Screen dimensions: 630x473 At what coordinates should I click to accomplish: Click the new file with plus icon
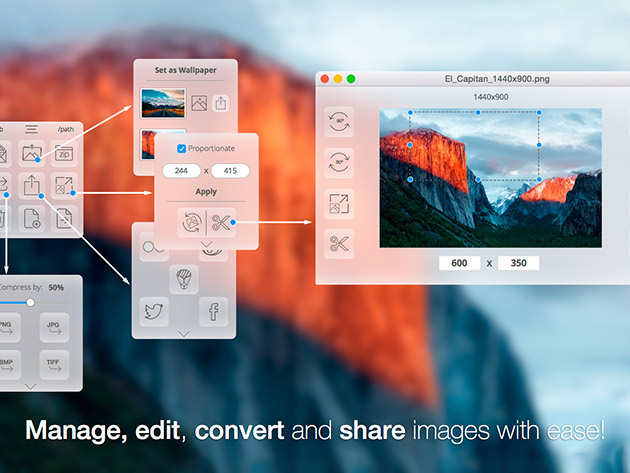coord(31,218)
